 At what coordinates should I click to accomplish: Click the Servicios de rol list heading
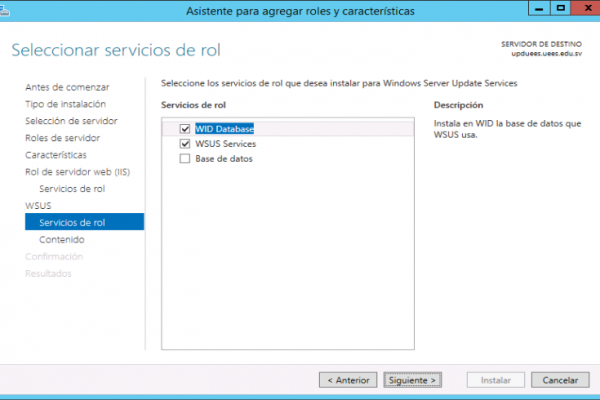(193, 105)
